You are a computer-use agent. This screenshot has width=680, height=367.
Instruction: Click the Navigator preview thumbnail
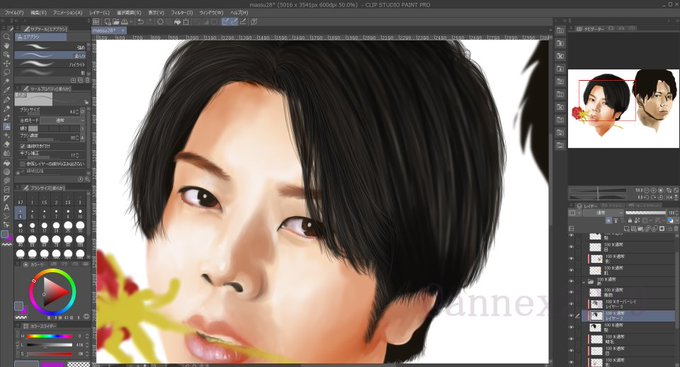click(x=623, y=108)
